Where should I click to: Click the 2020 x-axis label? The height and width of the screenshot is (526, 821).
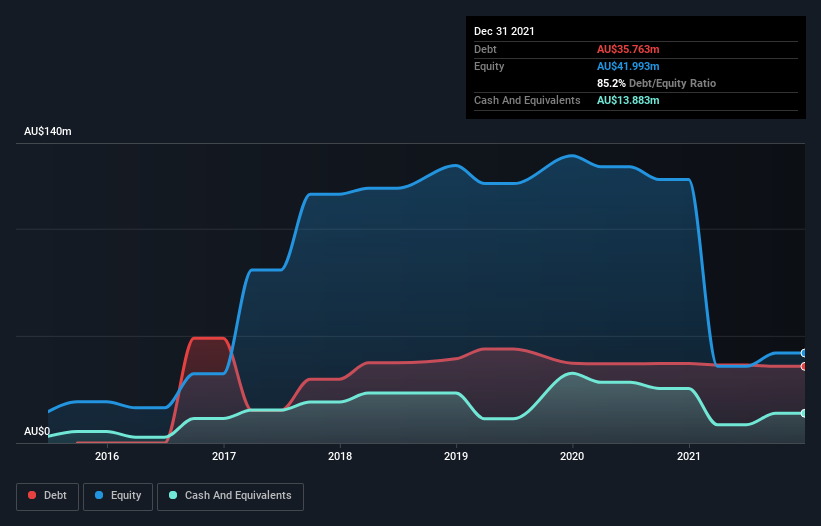click(572, 456)
